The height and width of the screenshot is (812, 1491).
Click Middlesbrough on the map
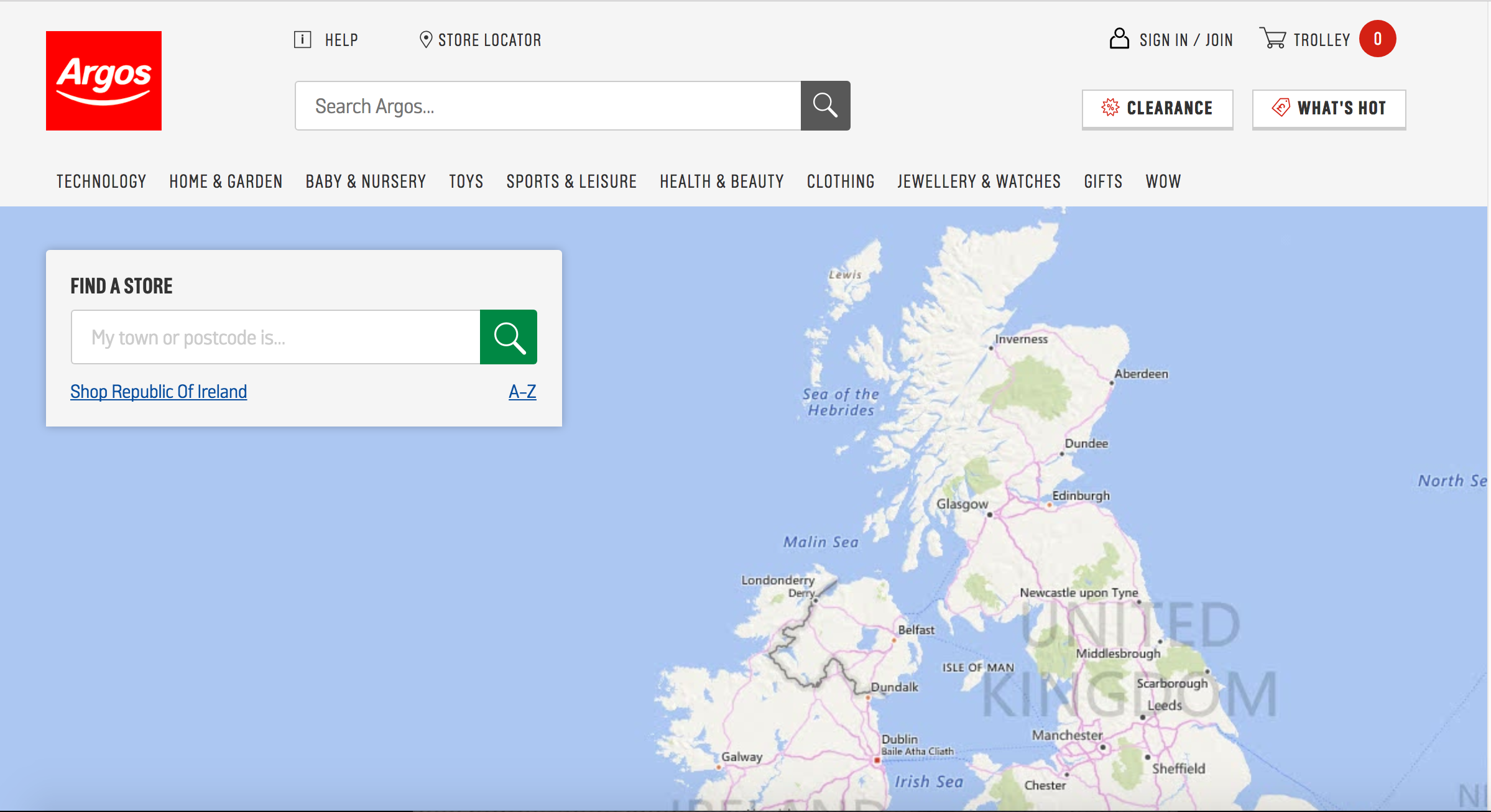pyautogui.click(x=1118, y=653)
